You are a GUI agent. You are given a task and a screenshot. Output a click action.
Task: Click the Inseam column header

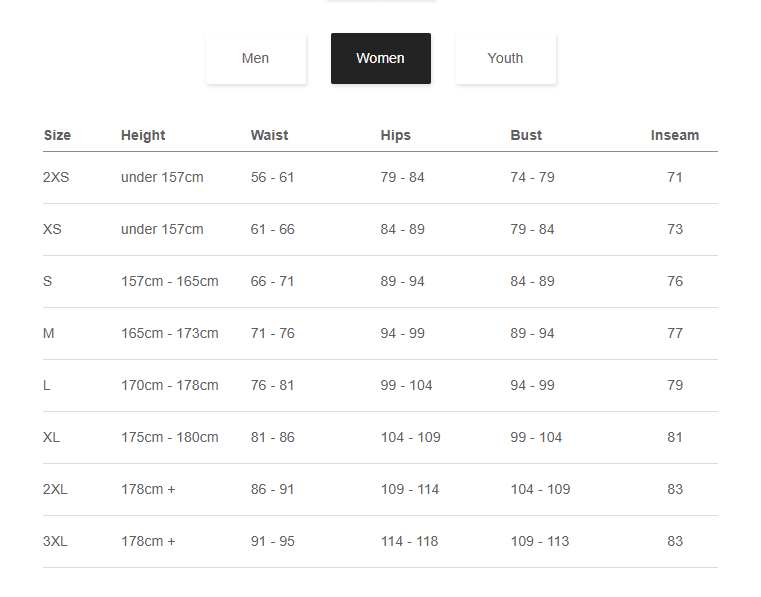point(675,135)
